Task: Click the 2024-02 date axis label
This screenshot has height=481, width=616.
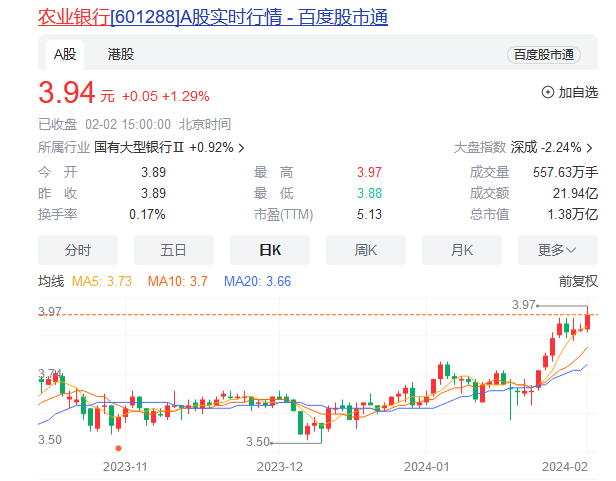Action: pyautogui.click(x=565, y=467)
